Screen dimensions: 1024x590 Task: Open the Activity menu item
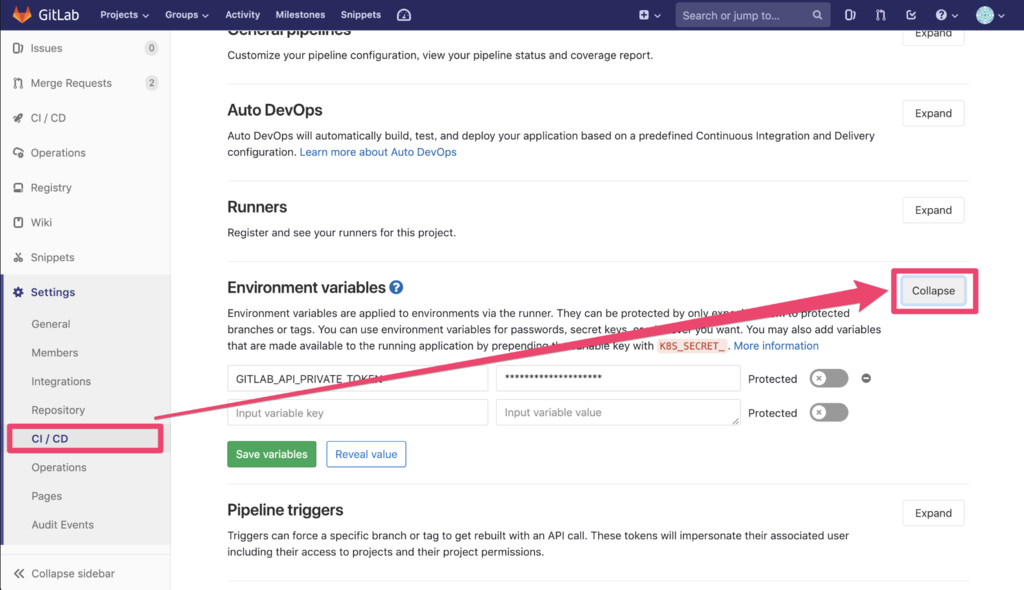point(242,14)
